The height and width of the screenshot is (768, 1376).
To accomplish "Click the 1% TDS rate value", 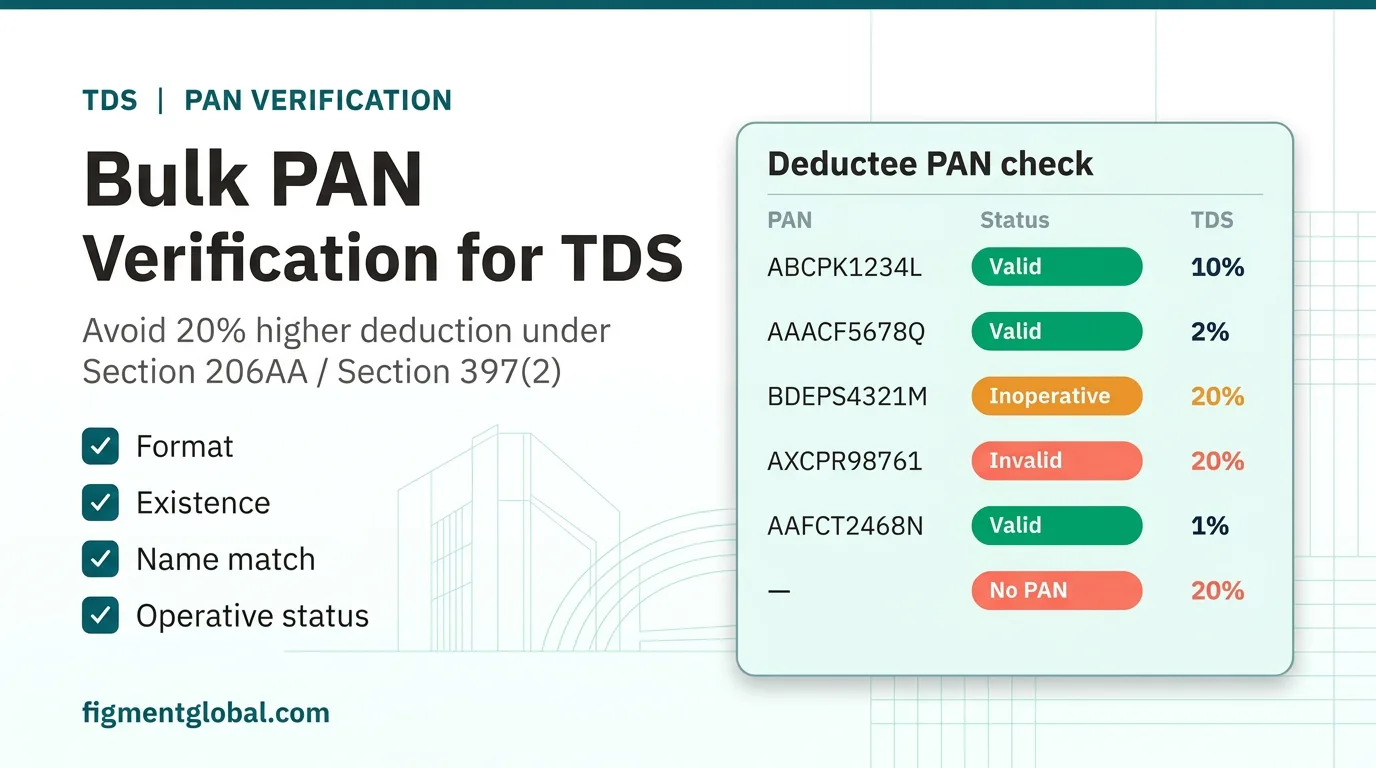I will coord(1210,526).
